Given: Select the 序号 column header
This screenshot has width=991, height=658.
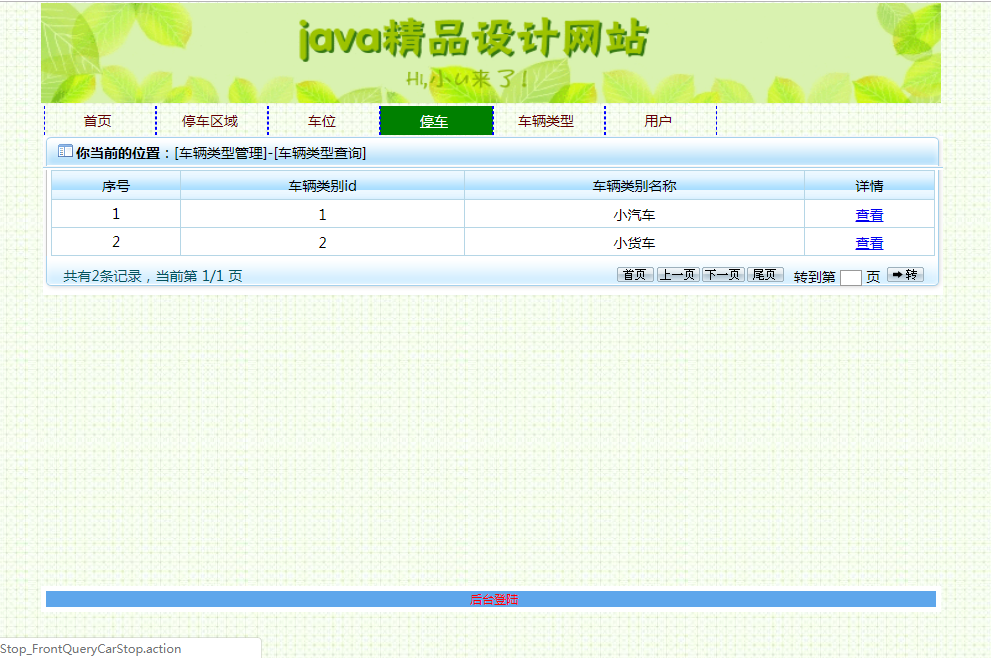Looking at the screenshot, I should [x=116, y=186].
